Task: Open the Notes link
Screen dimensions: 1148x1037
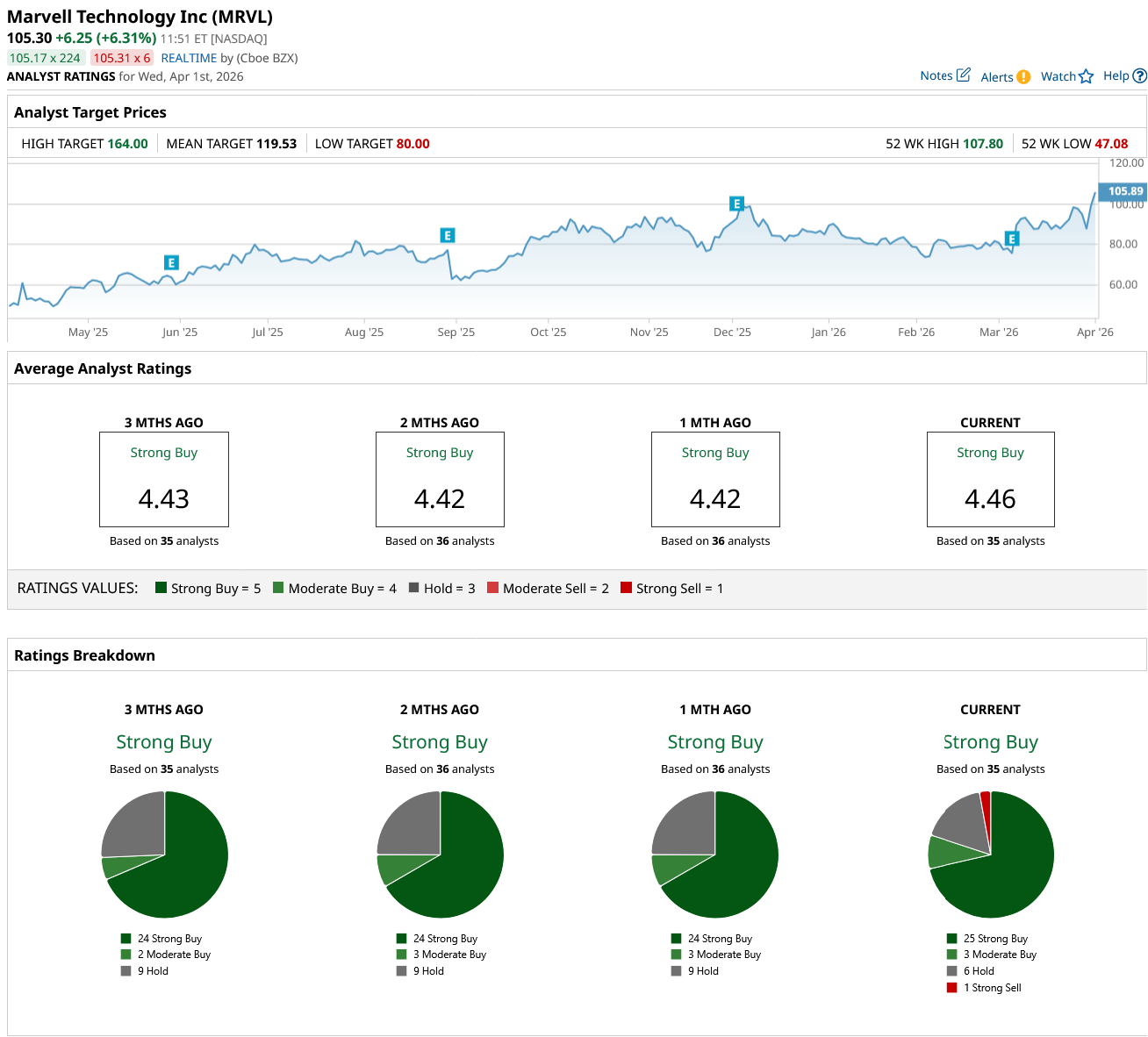Action: [x=936, y=75]
